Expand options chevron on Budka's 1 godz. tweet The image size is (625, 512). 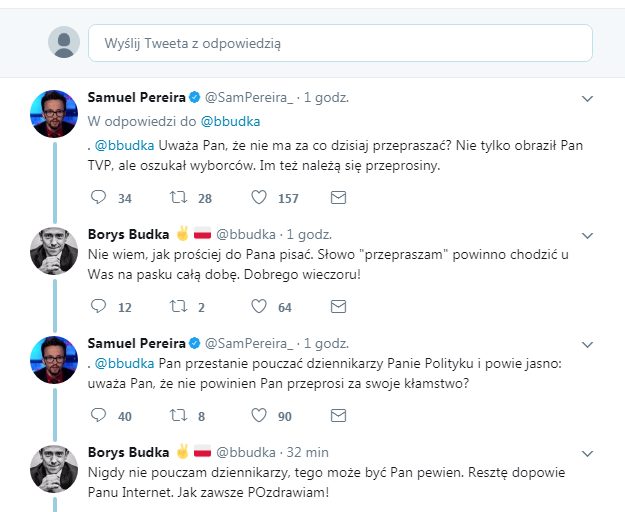pyautogui.click(x=588, y=235)
